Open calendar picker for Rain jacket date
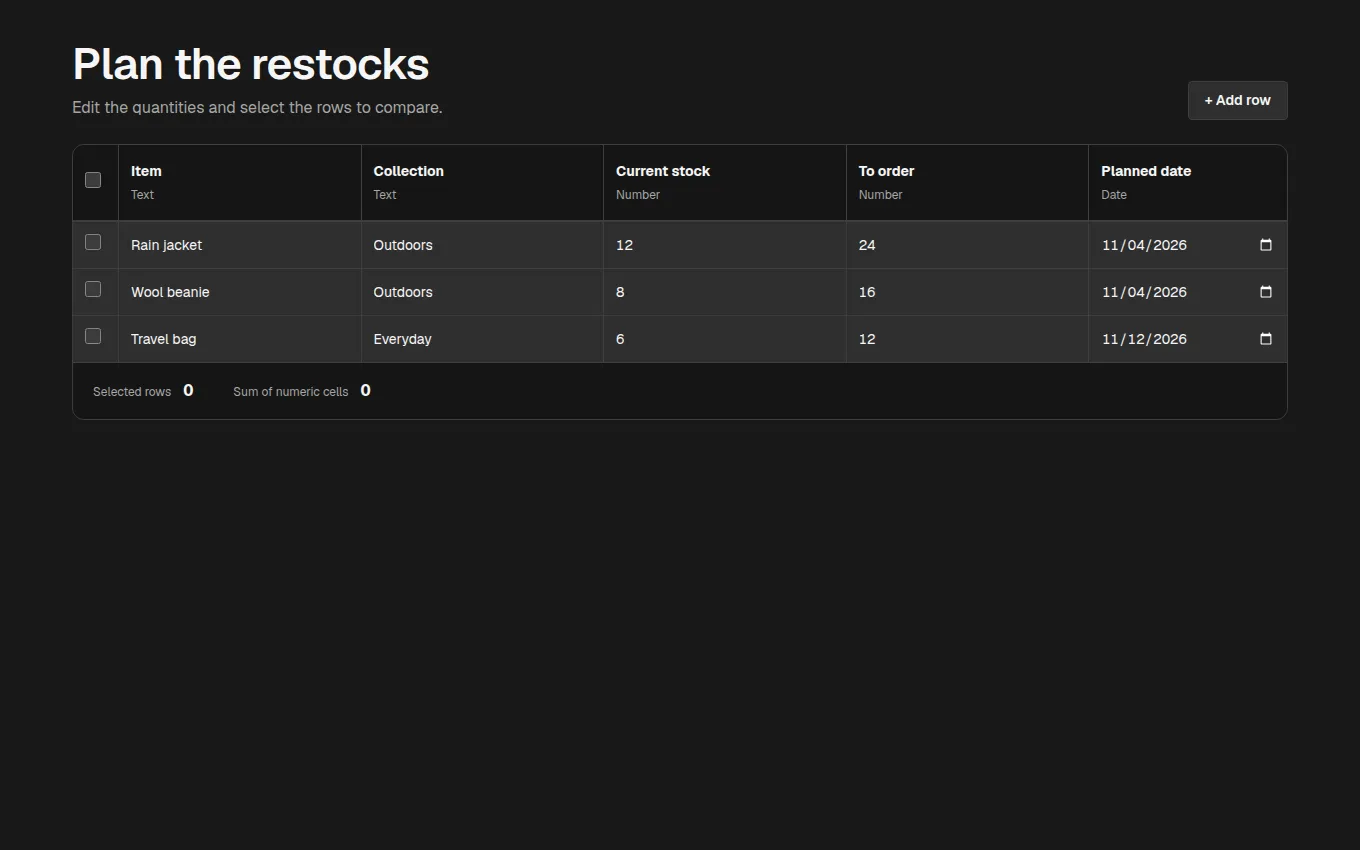The height and width of the screenshot is (850, 1360). 1265,245
